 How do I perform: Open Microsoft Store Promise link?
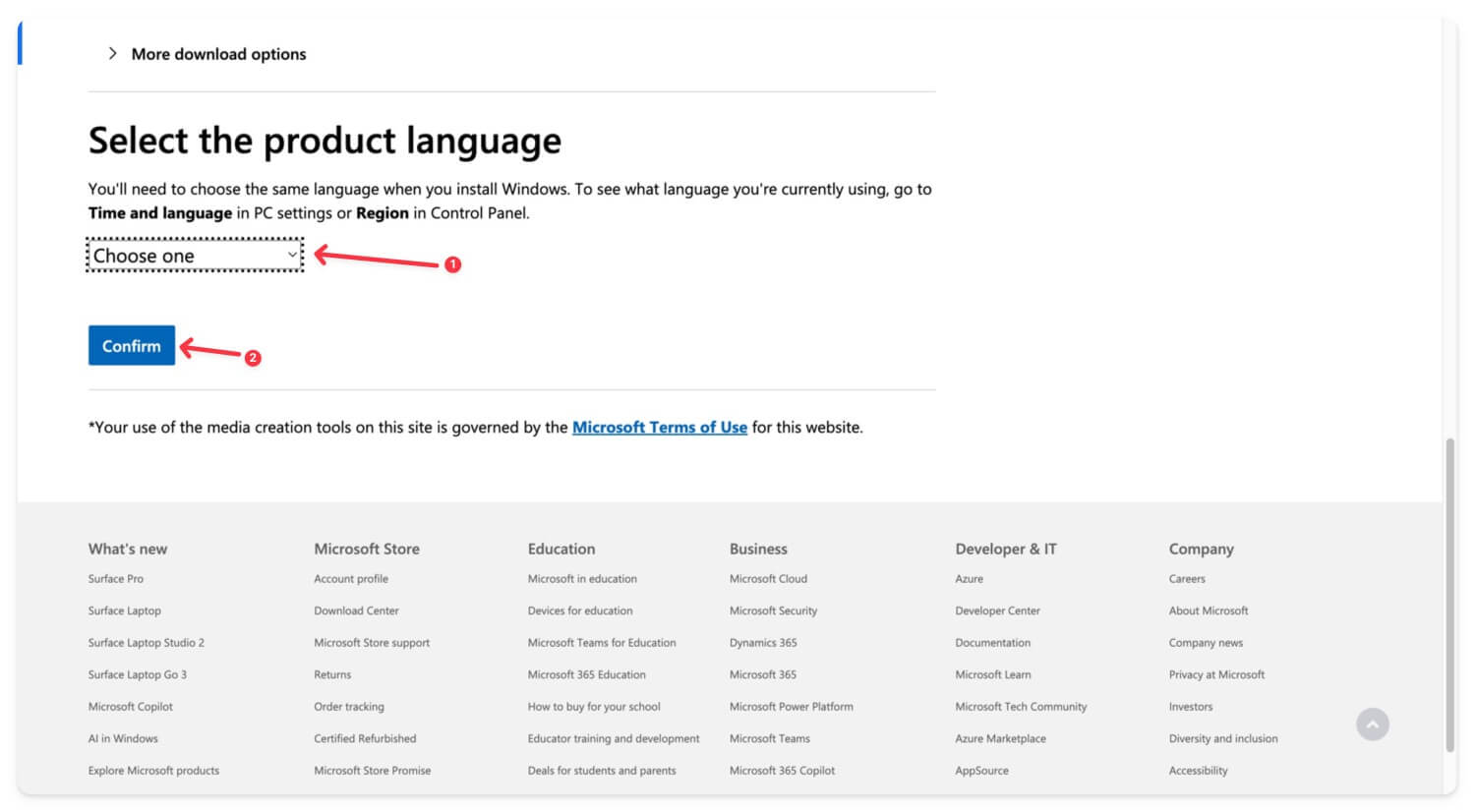click(x=373, y=771)
